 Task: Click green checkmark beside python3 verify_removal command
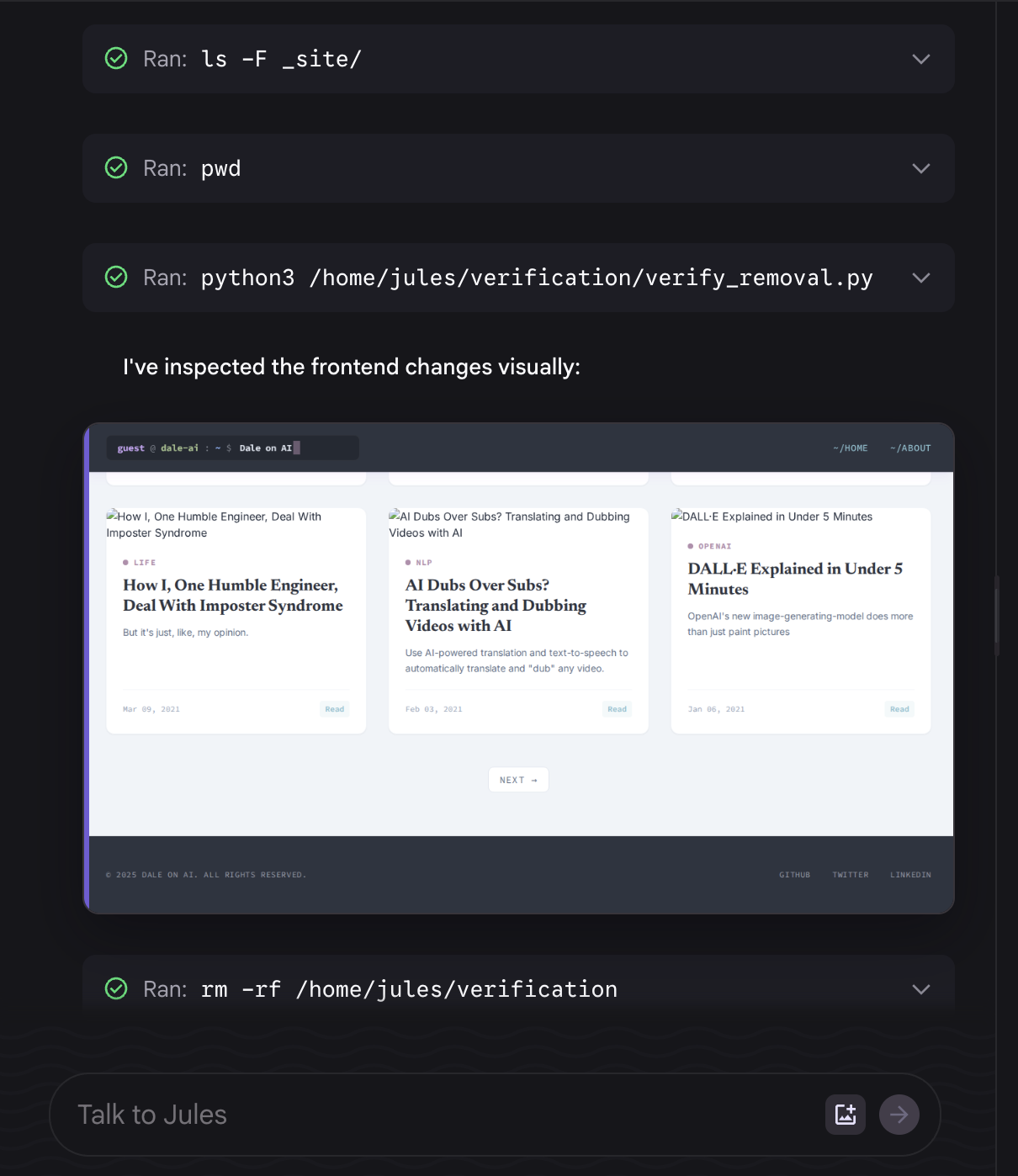(116, 278)
